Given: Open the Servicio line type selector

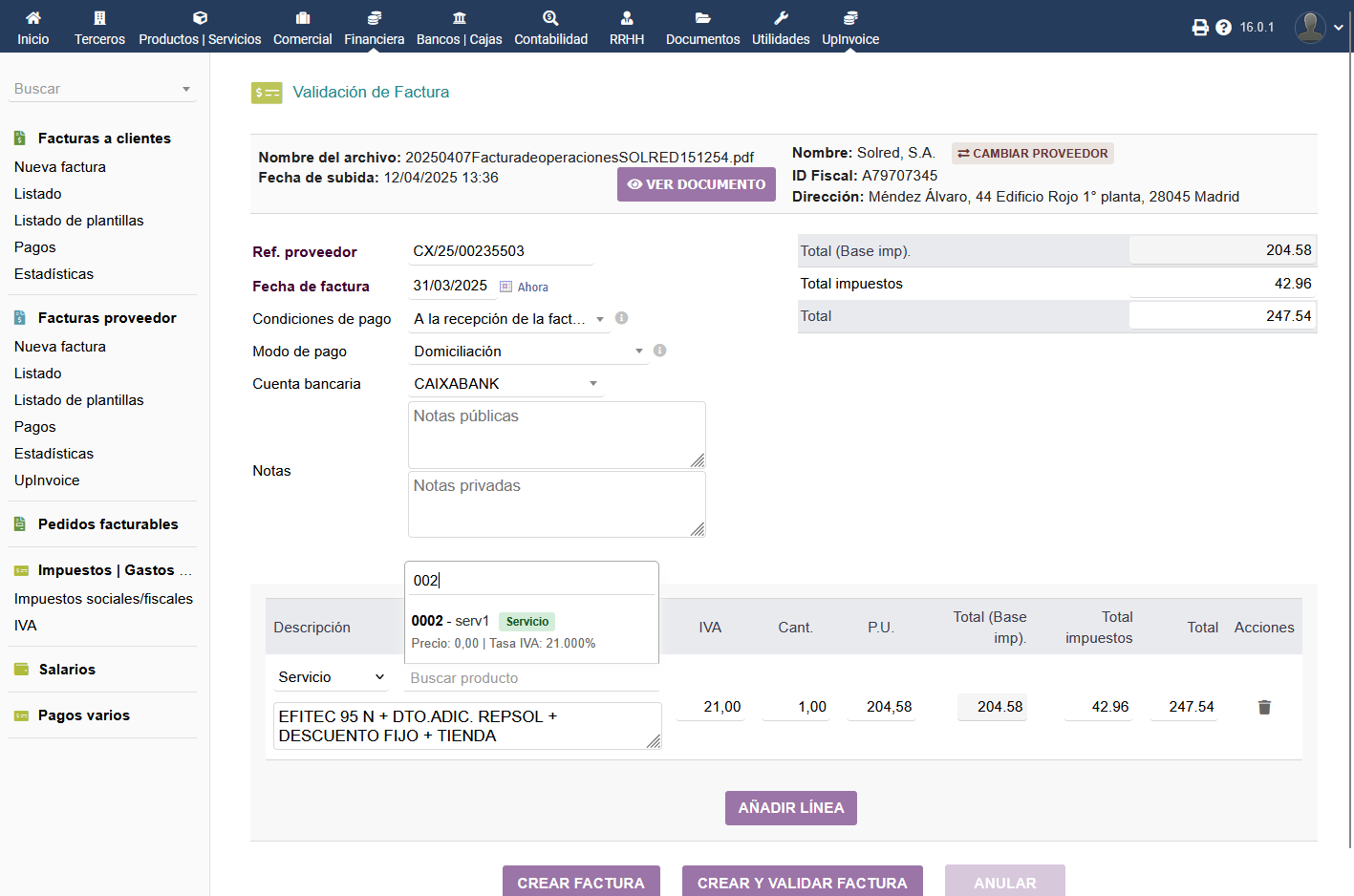Looking at the screenshot, I should point(331,677).
